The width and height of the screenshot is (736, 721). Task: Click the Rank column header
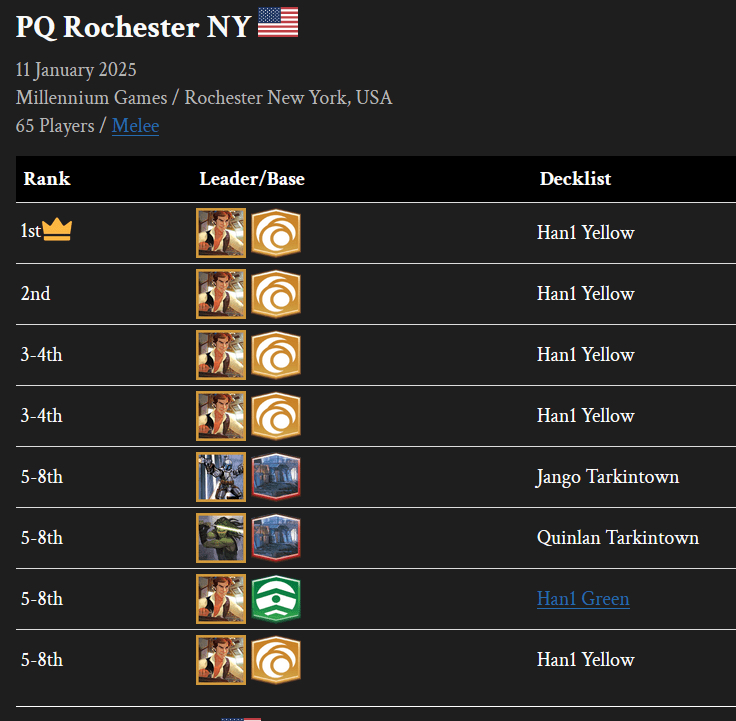47,179
